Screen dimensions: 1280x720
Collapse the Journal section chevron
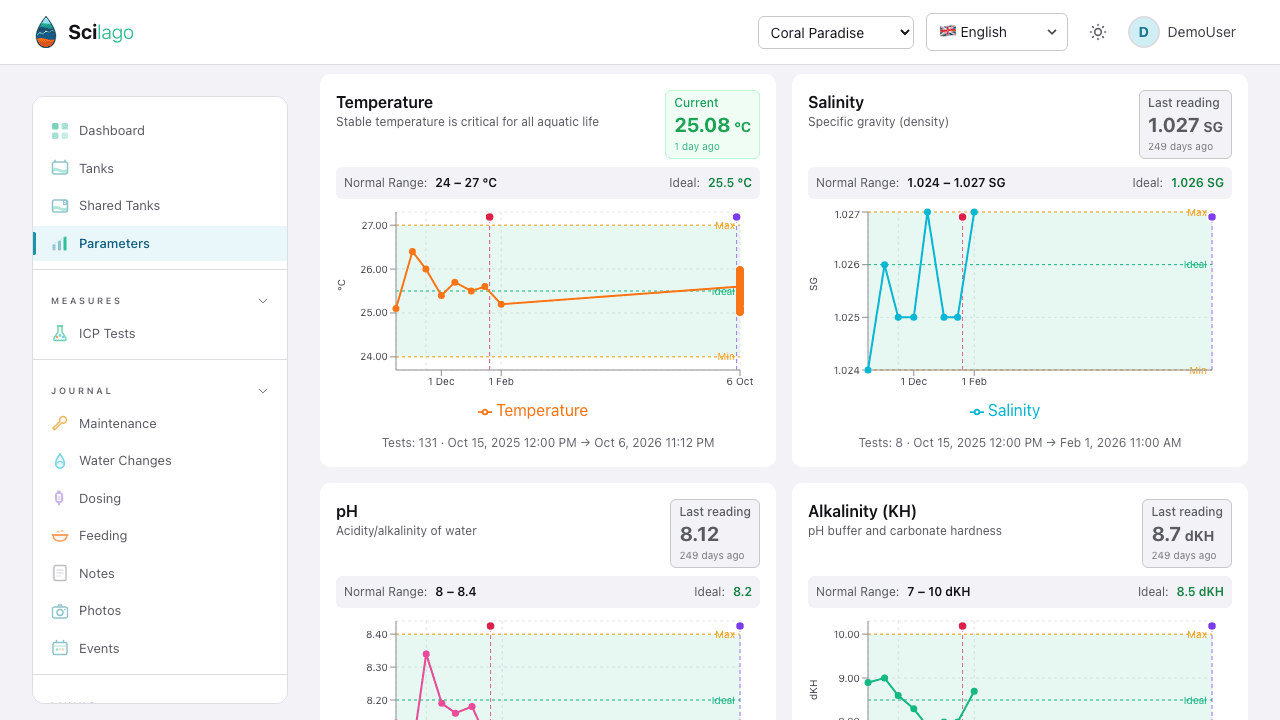click(264, 391)
